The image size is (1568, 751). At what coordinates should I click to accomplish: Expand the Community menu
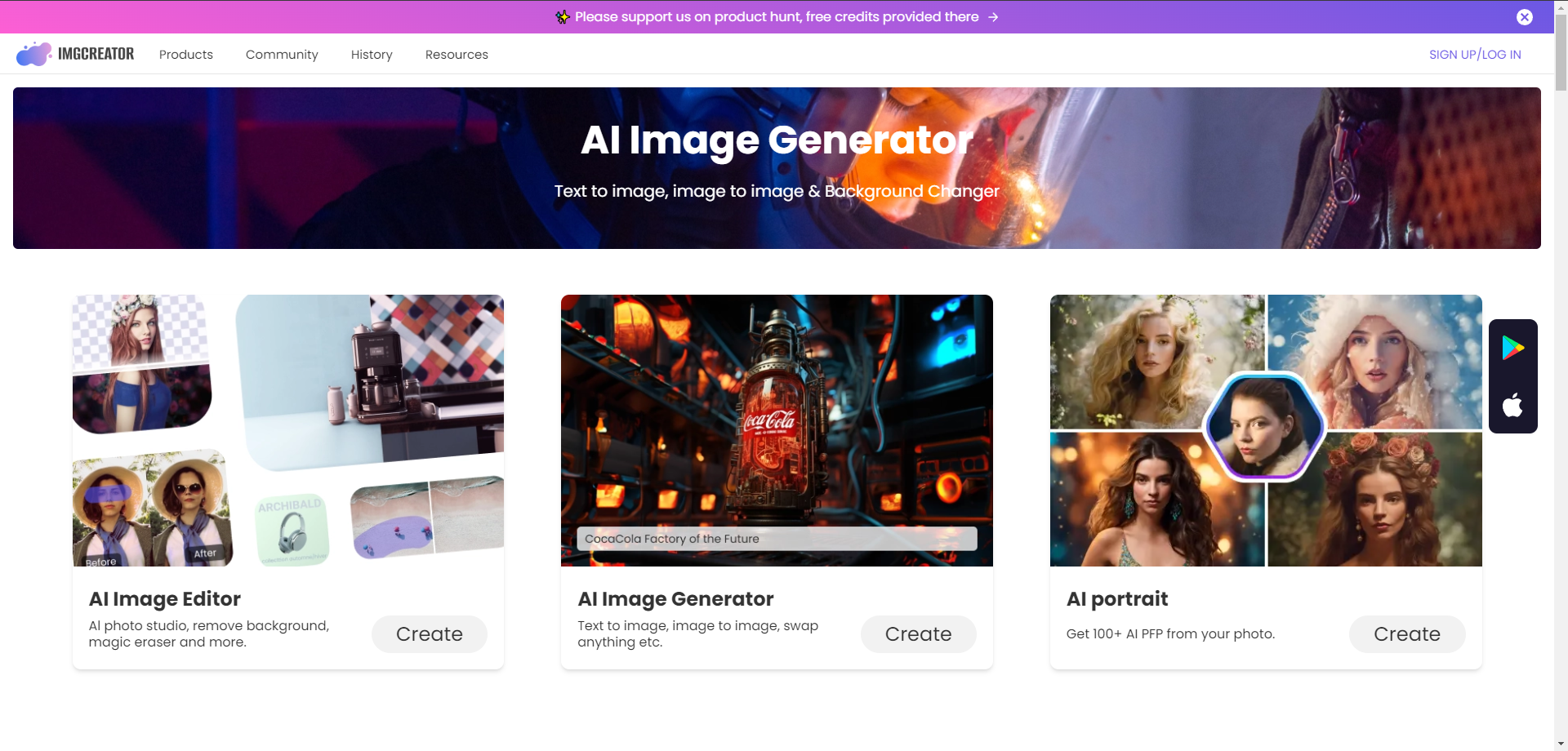(282, 55)
